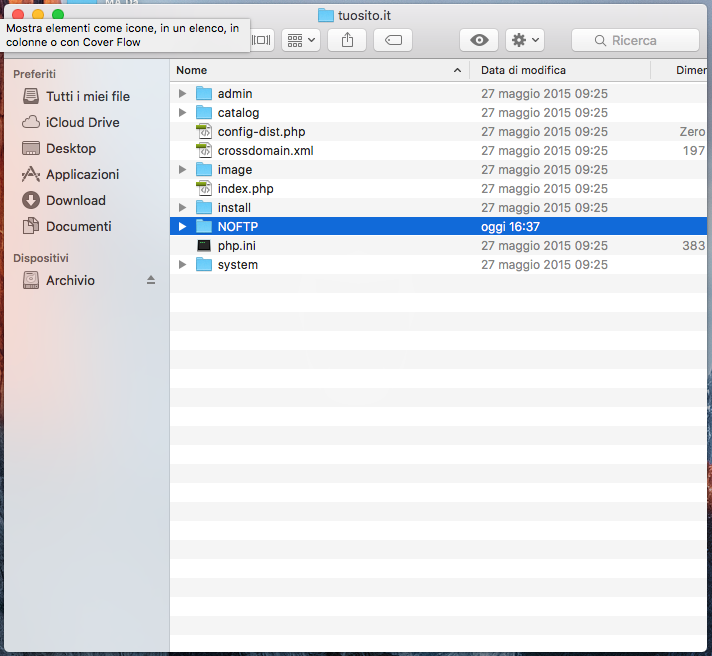
Task: Select the install folder icon
Action: 204,207
